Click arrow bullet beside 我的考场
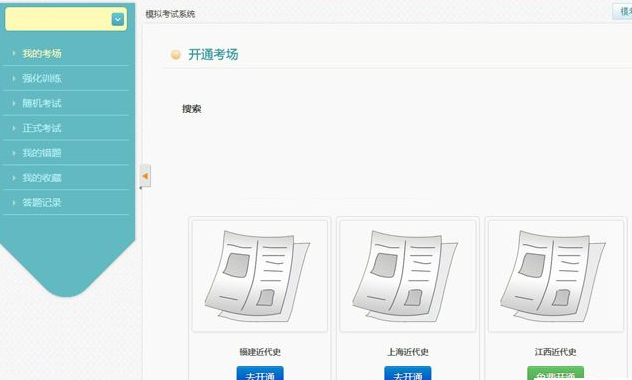This screenshot has height=380, width=632. (x=14, y=53)
